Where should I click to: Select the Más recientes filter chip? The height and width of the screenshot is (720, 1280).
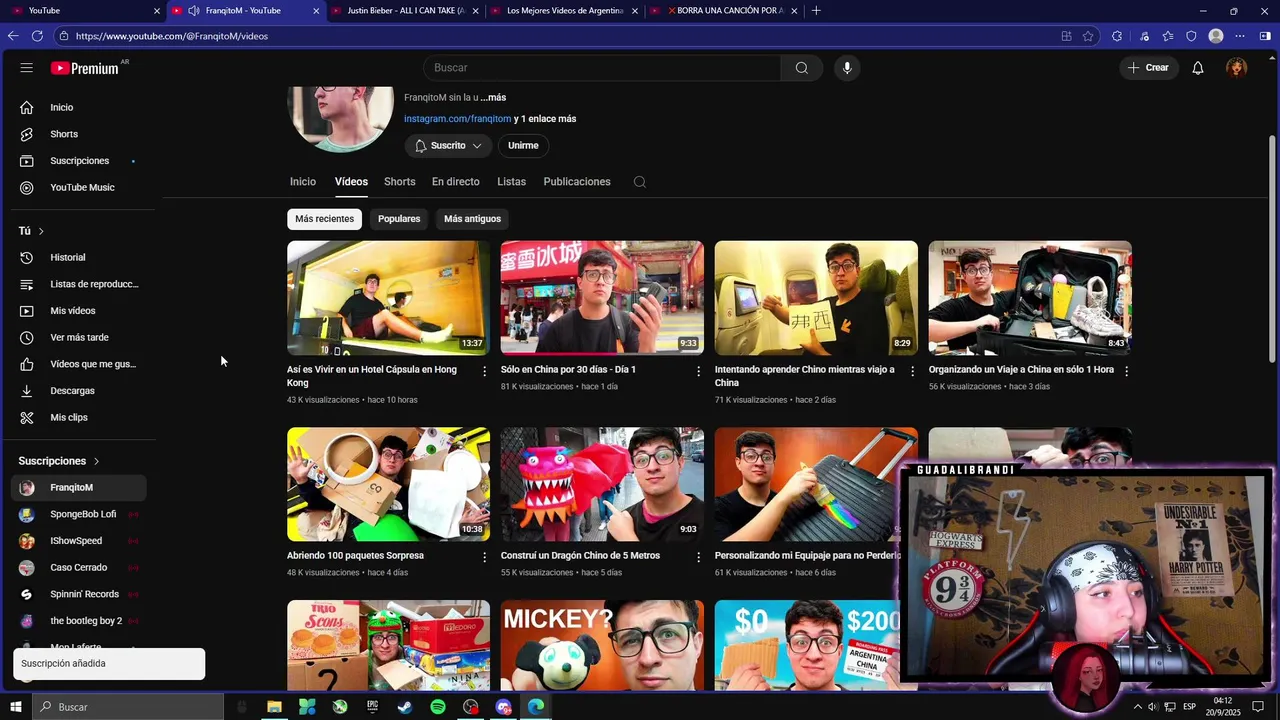click(324, 219)
